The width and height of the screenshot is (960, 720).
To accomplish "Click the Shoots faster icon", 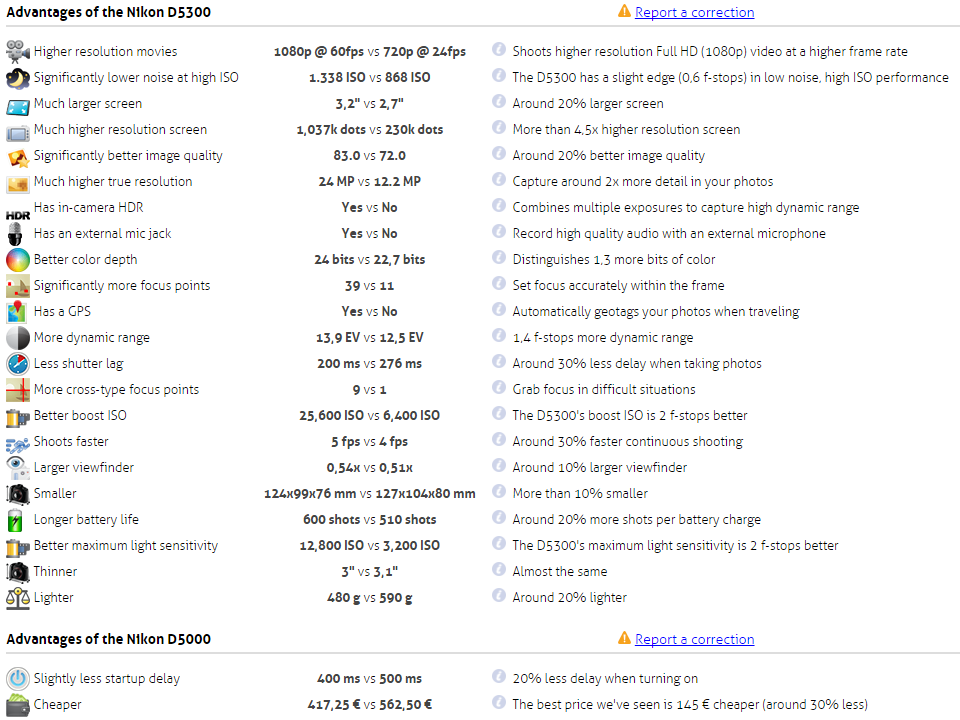I will [18, 445].
